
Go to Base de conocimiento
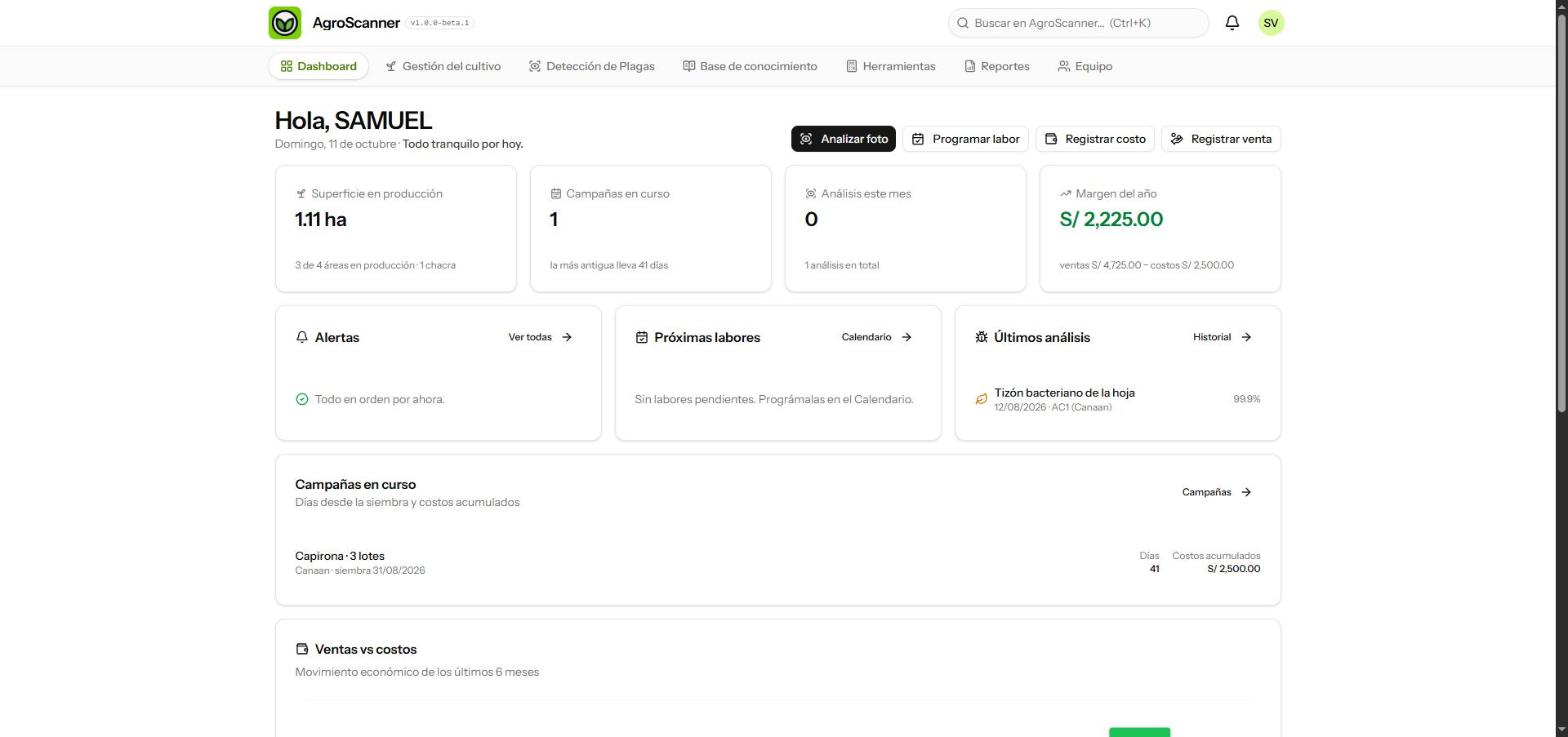tap(750, 66)
